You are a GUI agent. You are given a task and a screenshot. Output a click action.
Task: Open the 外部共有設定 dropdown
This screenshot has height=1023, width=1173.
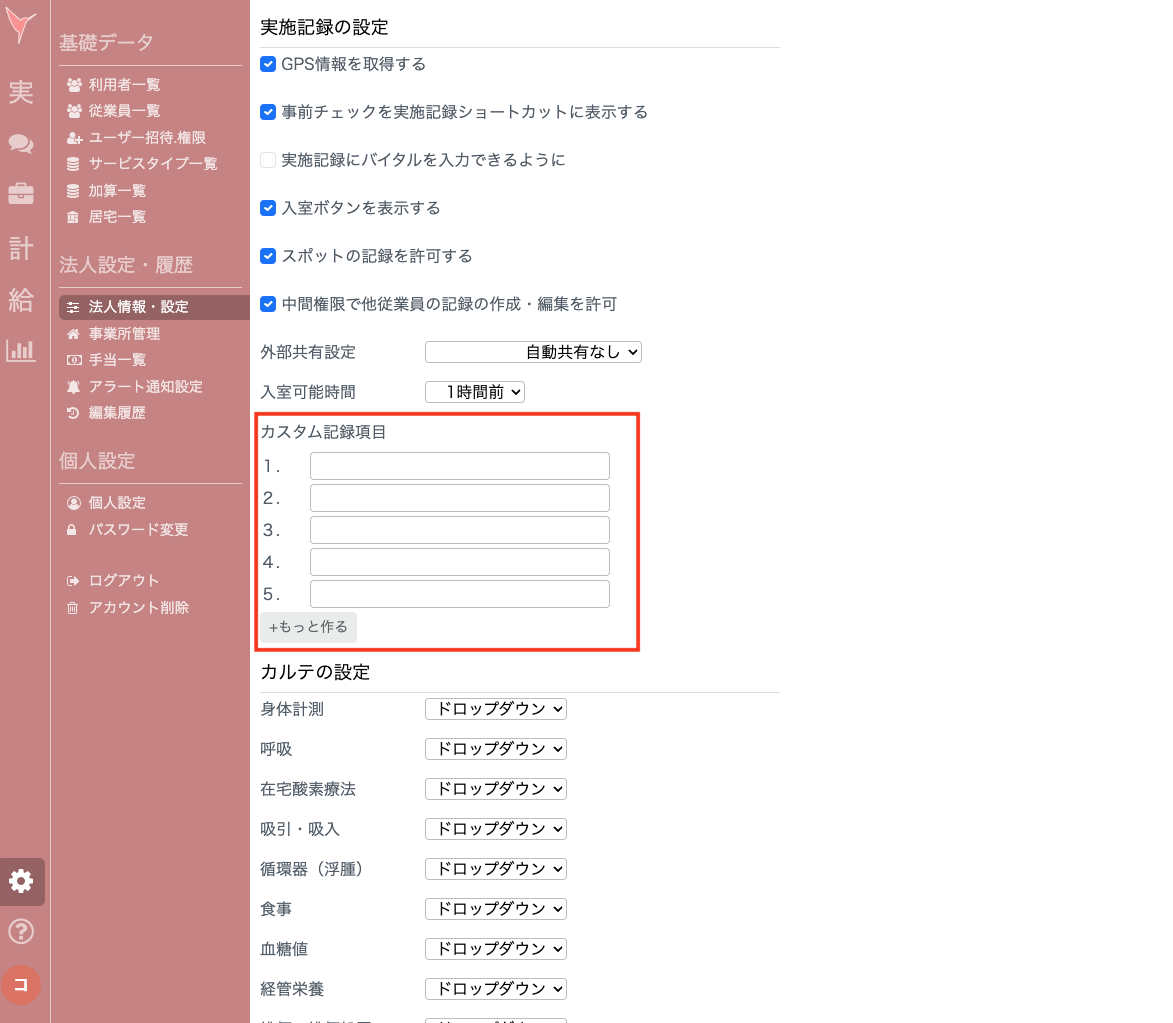tap(533, 351)
